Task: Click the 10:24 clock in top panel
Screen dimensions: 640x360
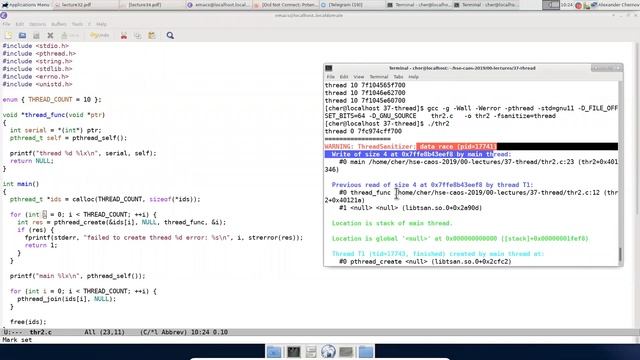Action: coord(567,5)
